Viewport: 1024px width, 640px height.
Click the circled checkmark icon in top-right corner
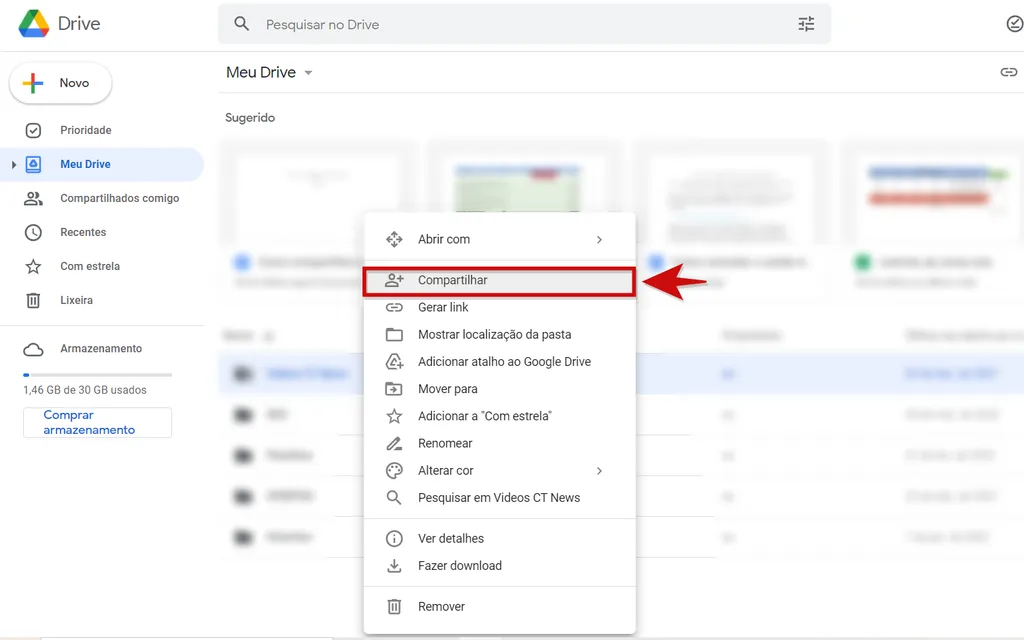[1014, 23]
